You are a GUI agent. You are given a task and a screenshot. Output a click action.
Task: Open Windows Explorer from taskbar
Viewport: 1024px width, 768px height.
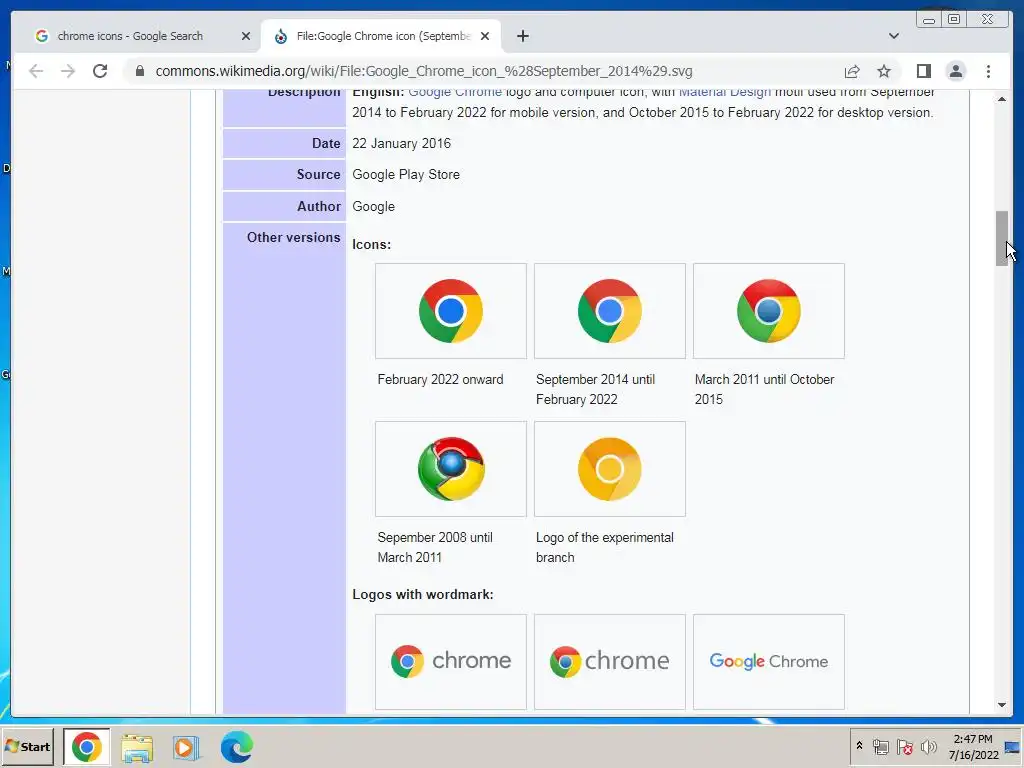click(136, 747)
